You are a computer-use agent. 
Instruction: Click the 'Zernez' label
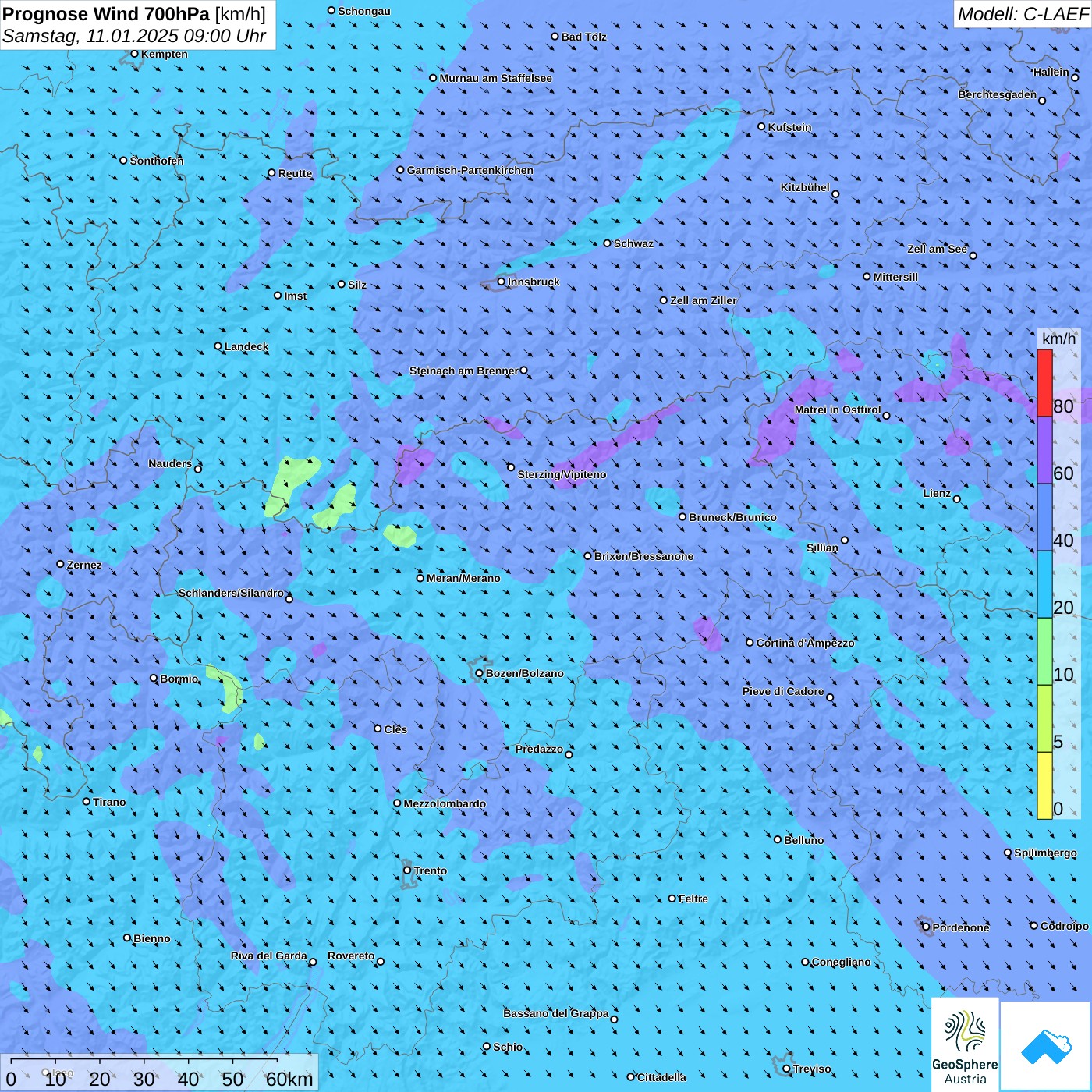84,565
